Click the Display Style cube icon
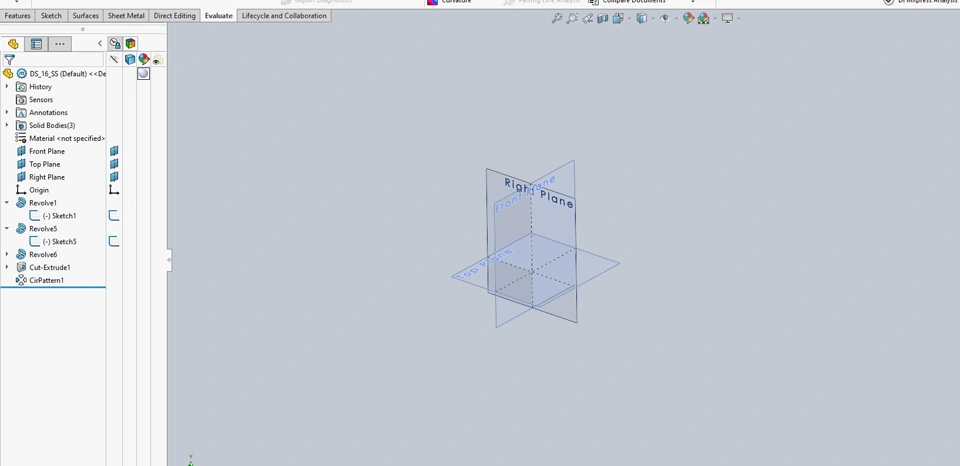This screenshot has height=466, width=960. click(x=641, y=19)
